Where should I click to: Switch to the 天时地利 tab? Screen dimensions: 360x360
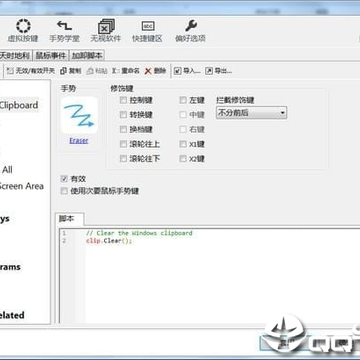[x=15, y=55]
